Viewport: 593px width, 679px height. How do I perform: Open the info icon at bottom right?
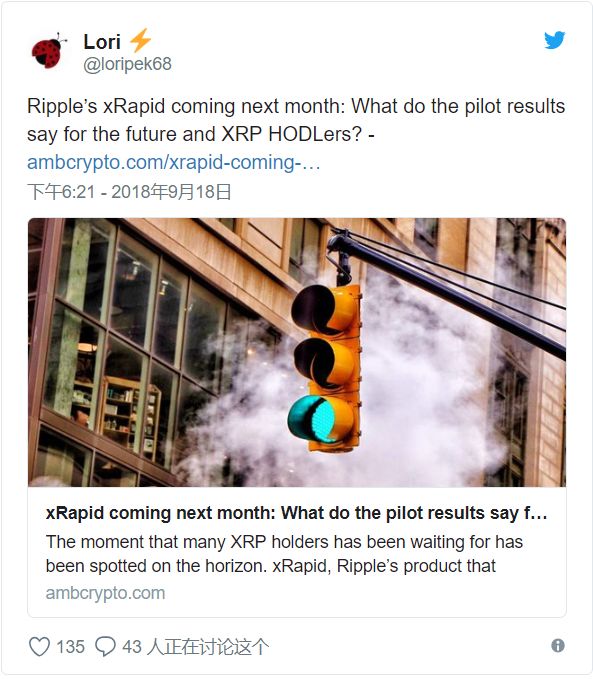tap(558, 646)
